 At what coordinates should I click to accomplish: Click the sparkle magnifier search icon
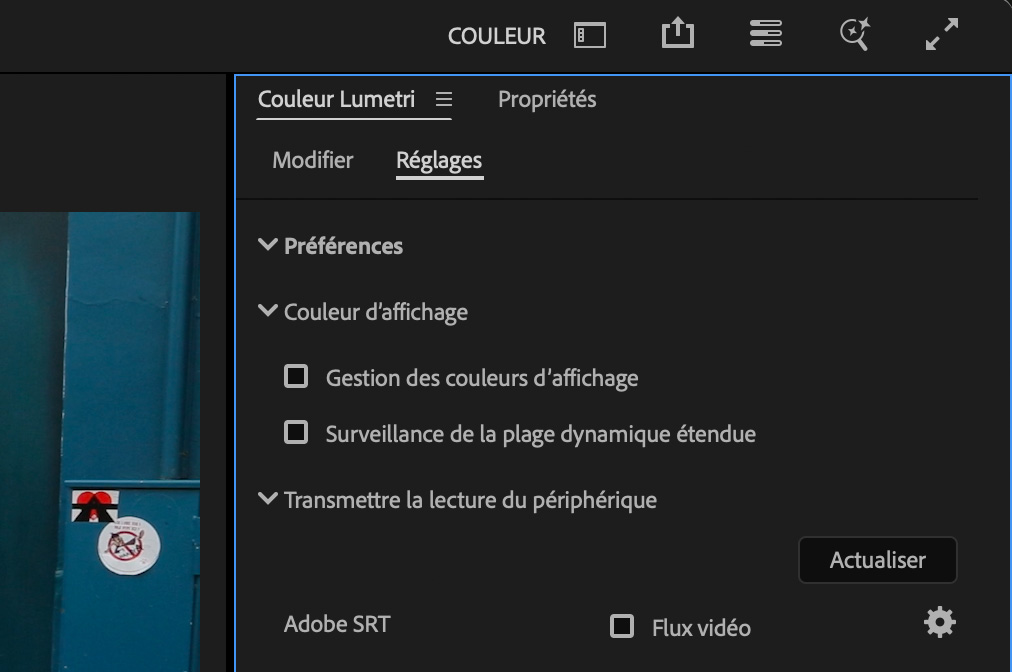point(854,35)
